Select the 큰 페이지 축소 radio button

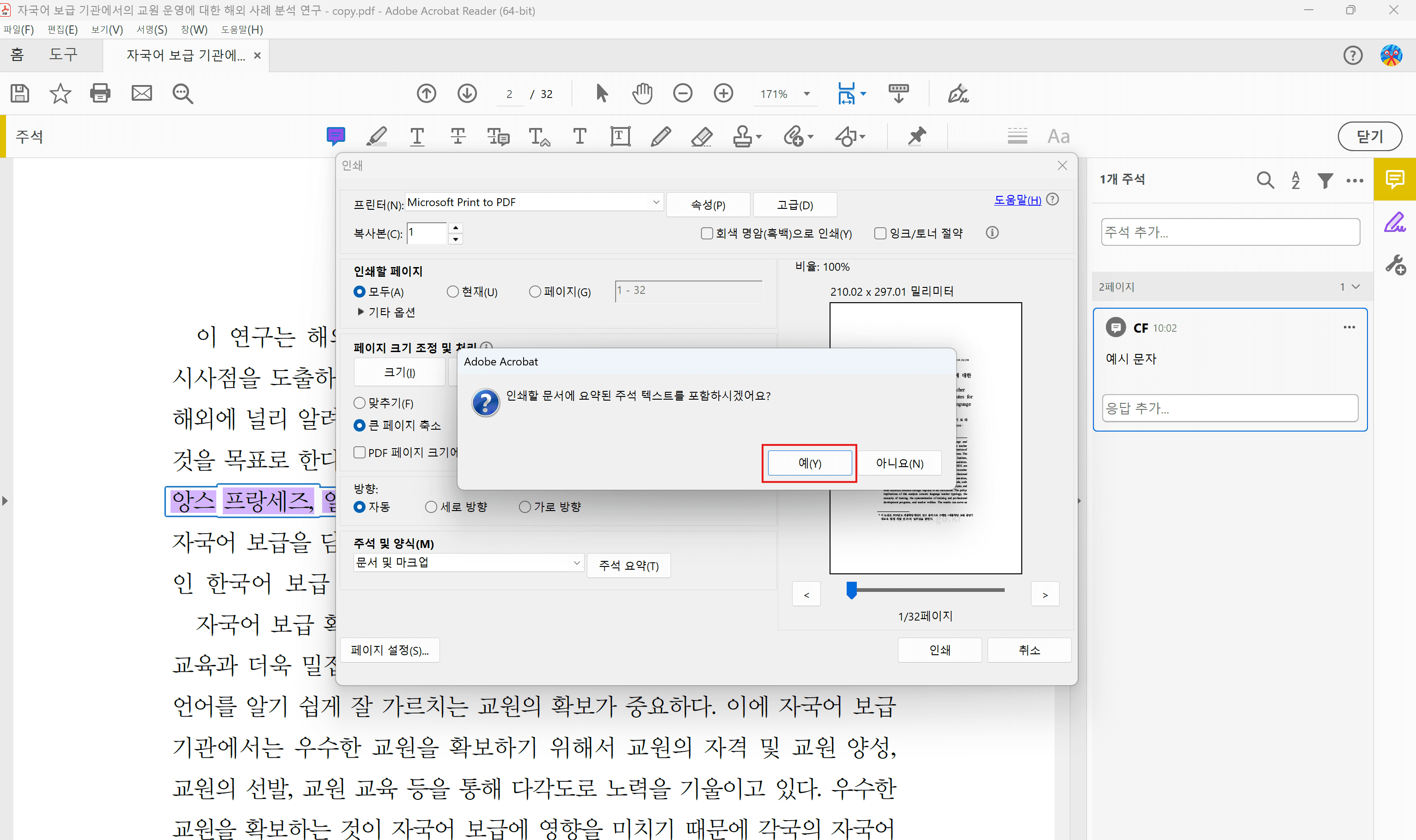click(x=359, y=425)
